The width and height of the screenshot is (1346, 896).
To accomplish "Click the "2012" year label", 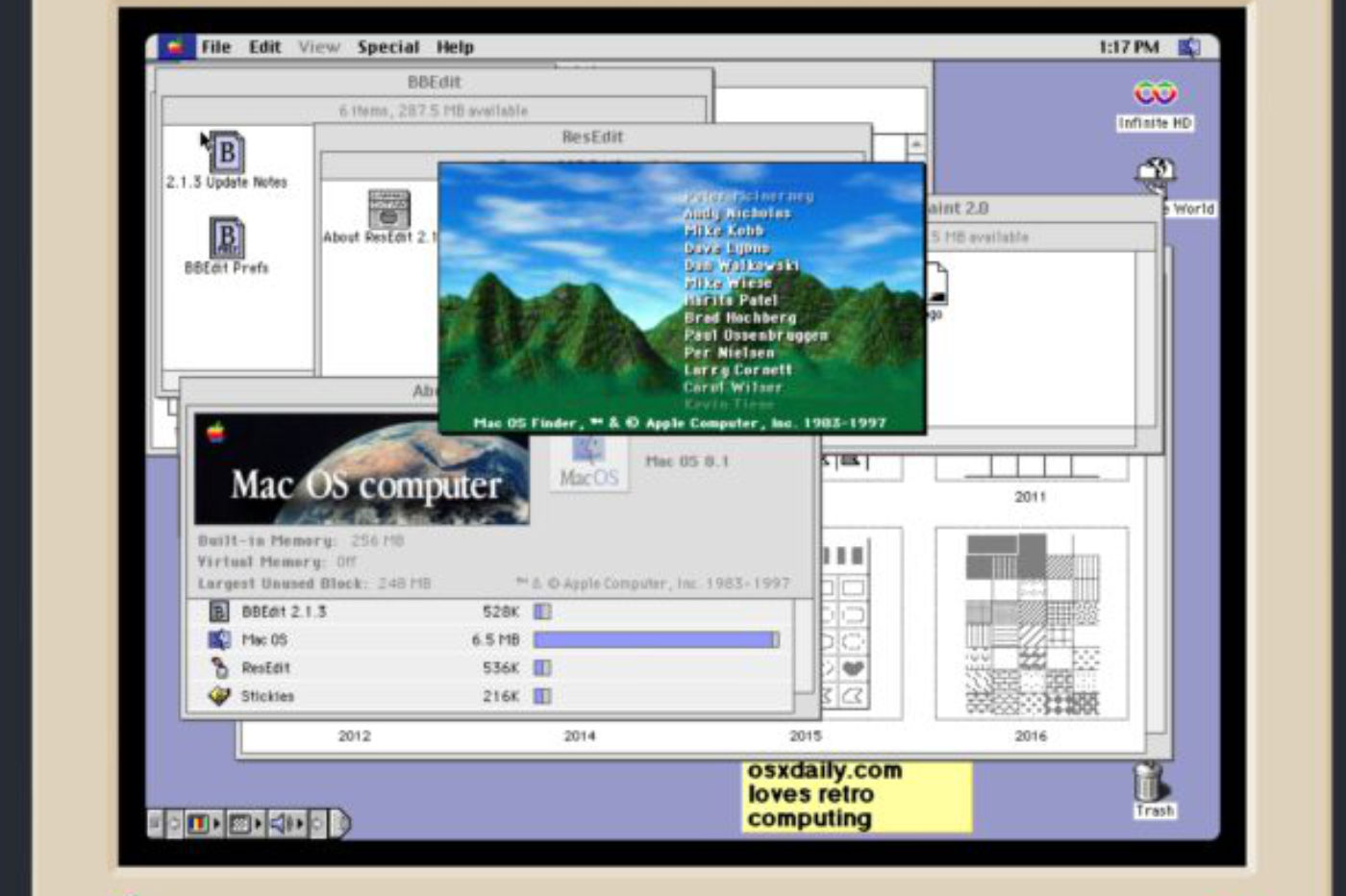I will [354, 735].
